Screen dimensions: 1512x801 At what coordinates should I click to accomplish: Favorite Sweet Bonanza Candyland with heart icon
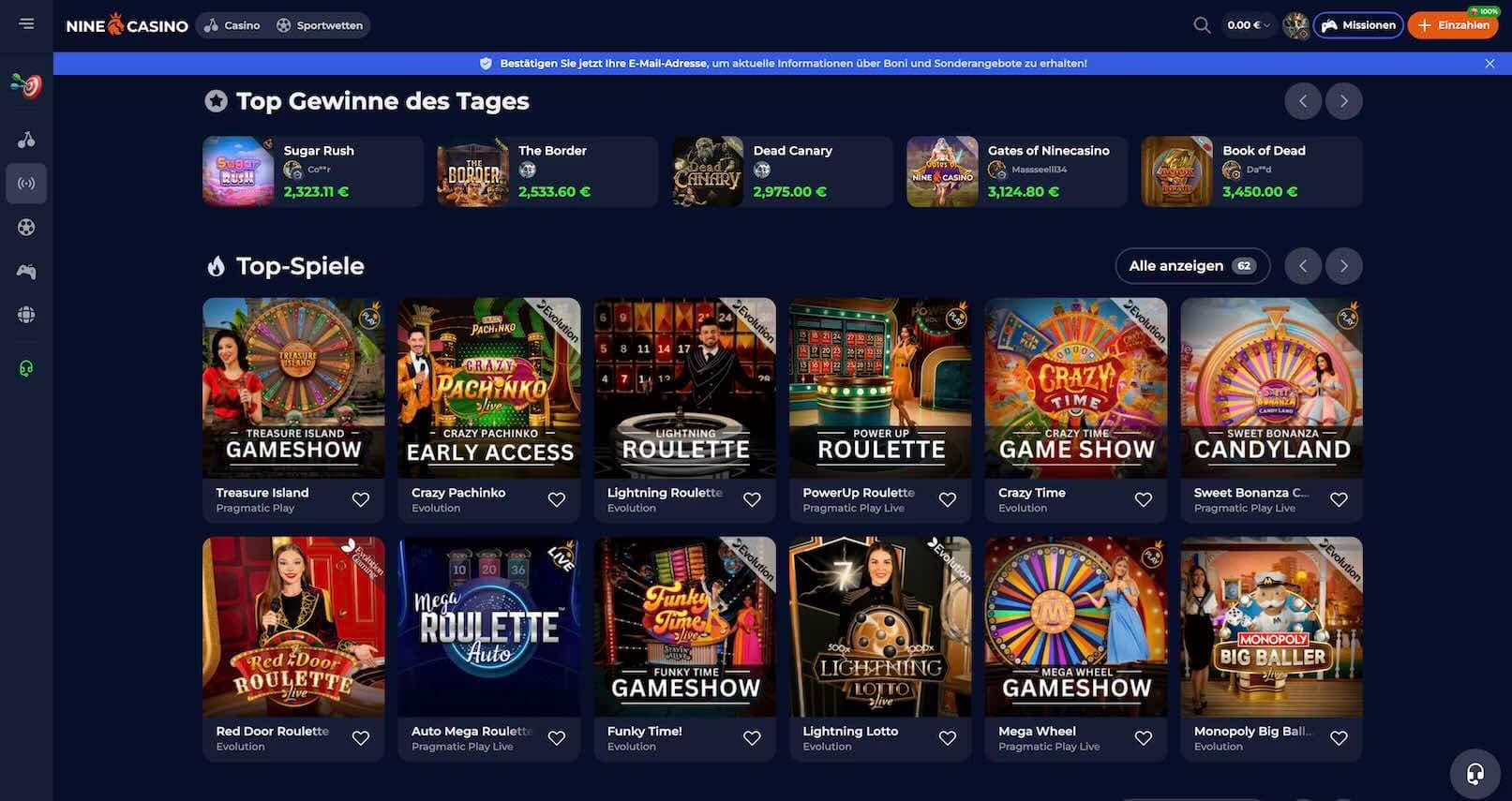(x=1339, y=500)
